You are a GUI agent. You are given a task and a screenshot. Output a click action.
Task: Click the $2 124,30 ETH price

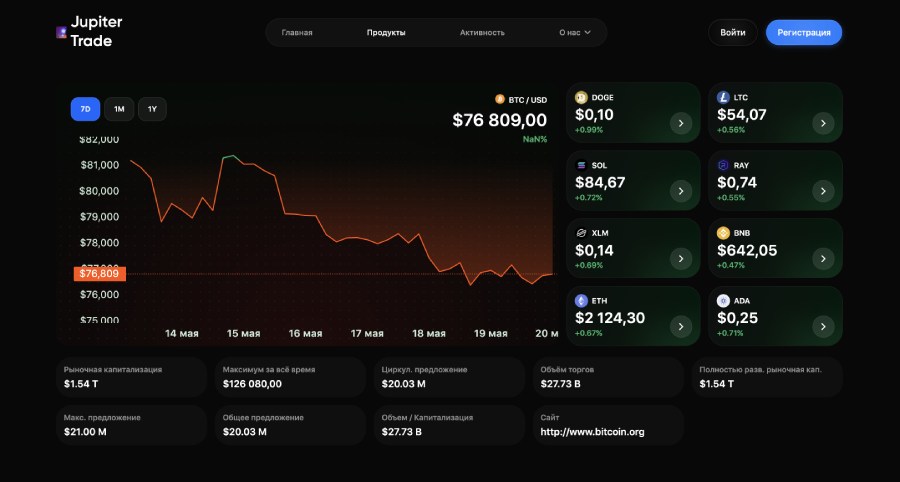[610, 318]
